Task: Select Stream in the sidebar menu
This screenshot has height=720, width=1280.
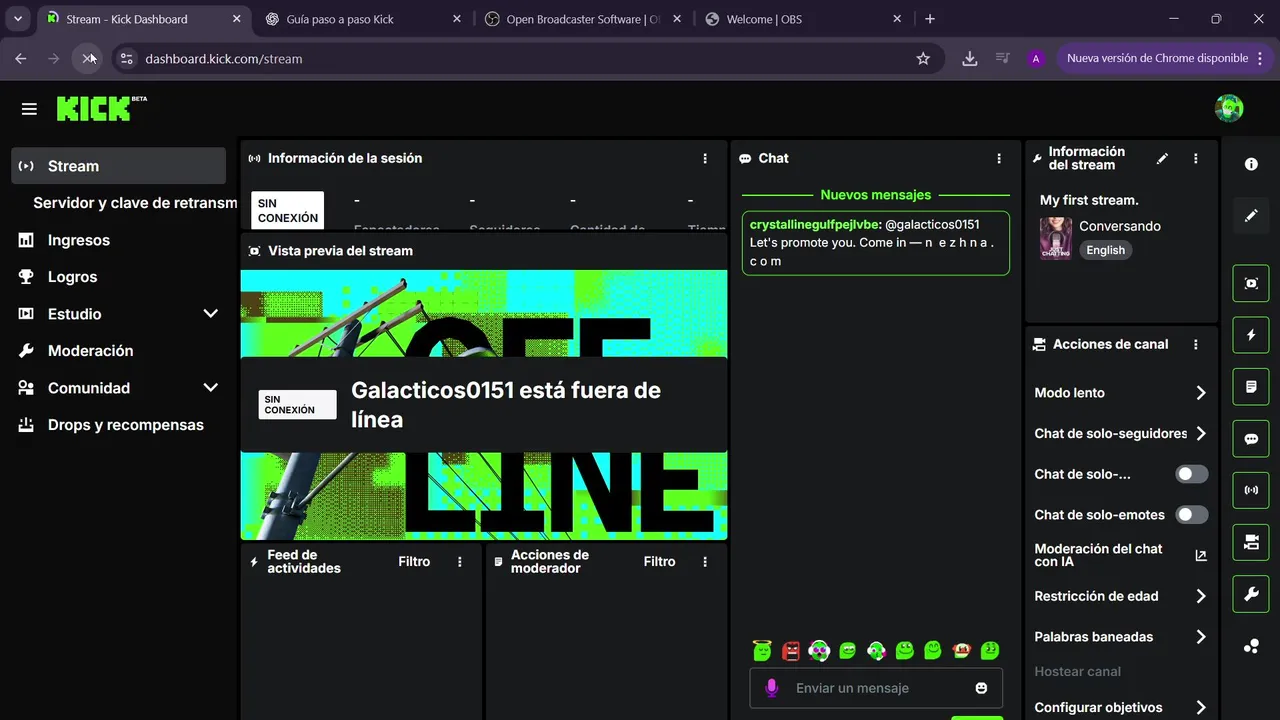Action: tap(119, 166)
